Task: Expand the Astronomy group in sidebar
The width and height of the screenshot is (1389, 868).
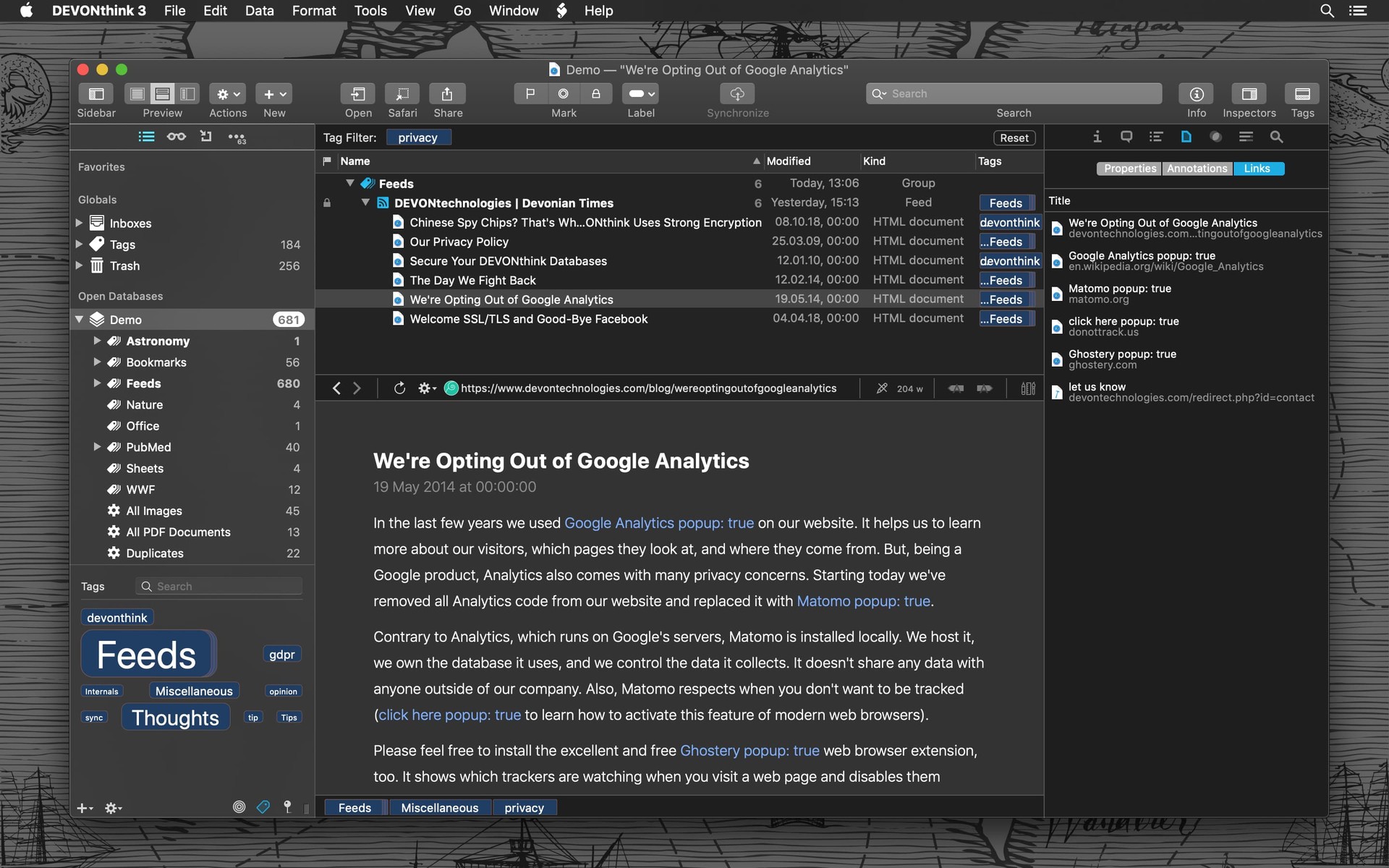Action: (x=97, y=341)
